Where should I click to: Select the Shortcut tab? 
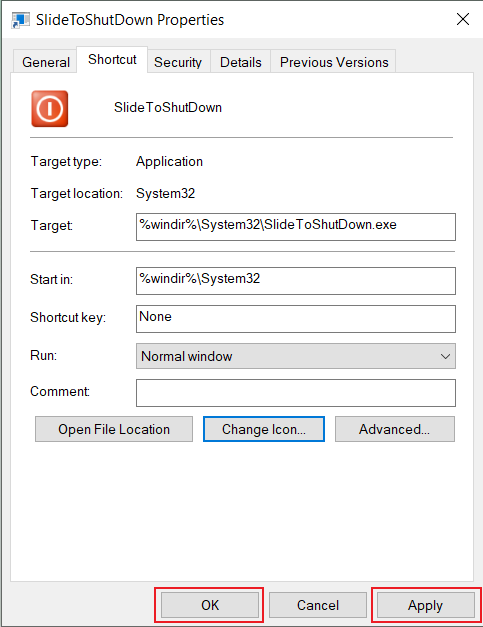[x=112, y=60]
